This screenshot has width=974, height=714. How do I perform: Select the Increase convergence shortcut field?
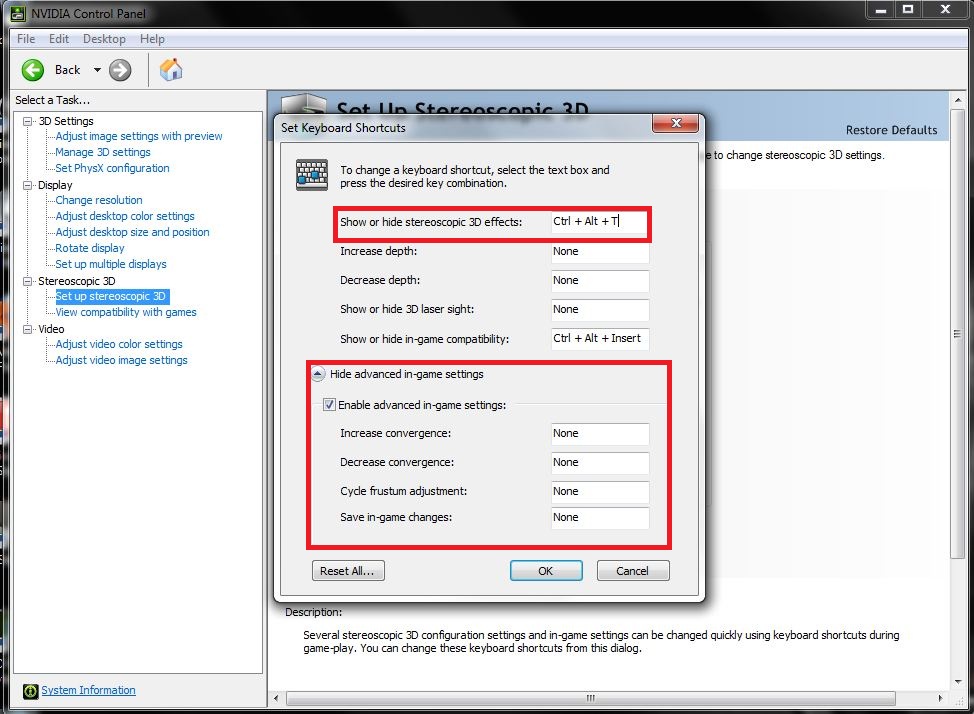click(x=600, y=434)
